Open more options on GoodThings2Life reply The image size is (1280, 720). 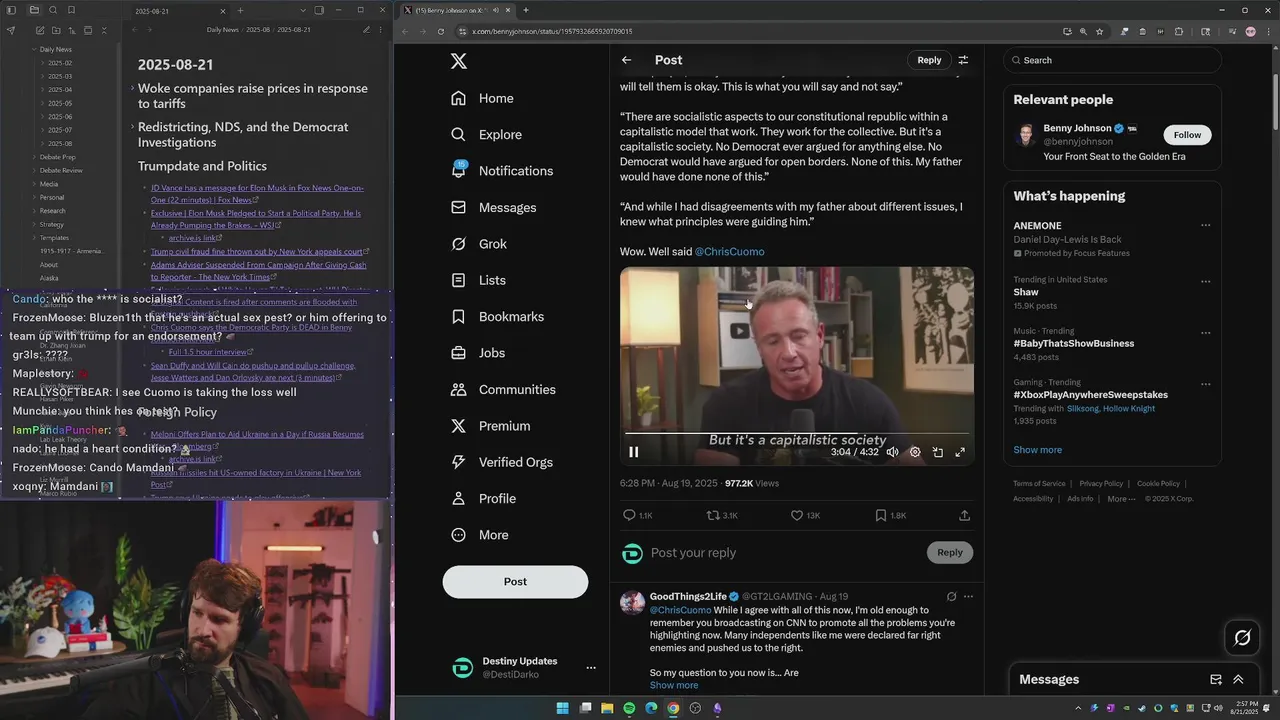click(x=968, y=597)
